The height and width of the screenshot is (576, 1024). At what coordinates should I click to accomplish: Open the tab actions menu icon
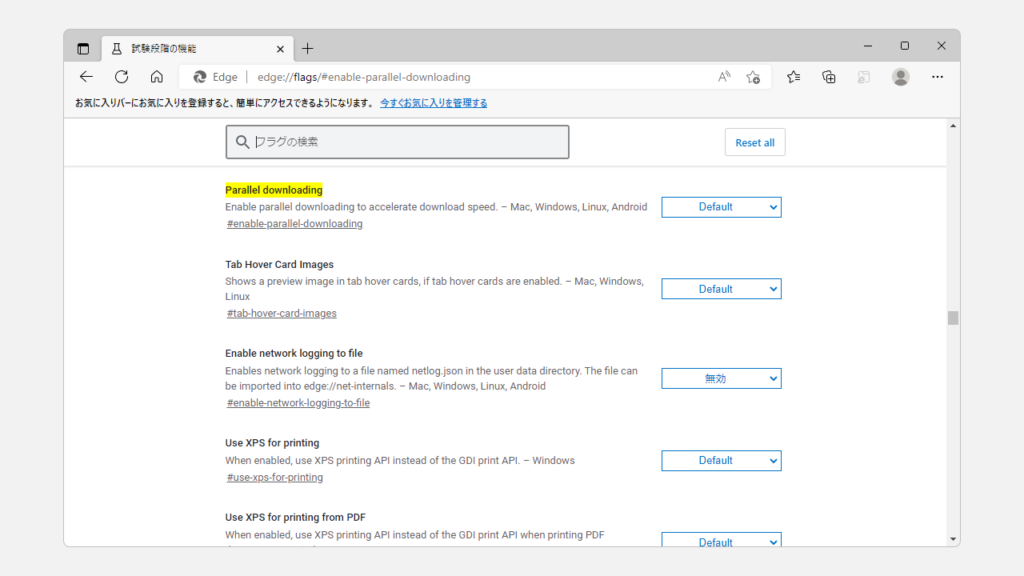coord(83,48)
